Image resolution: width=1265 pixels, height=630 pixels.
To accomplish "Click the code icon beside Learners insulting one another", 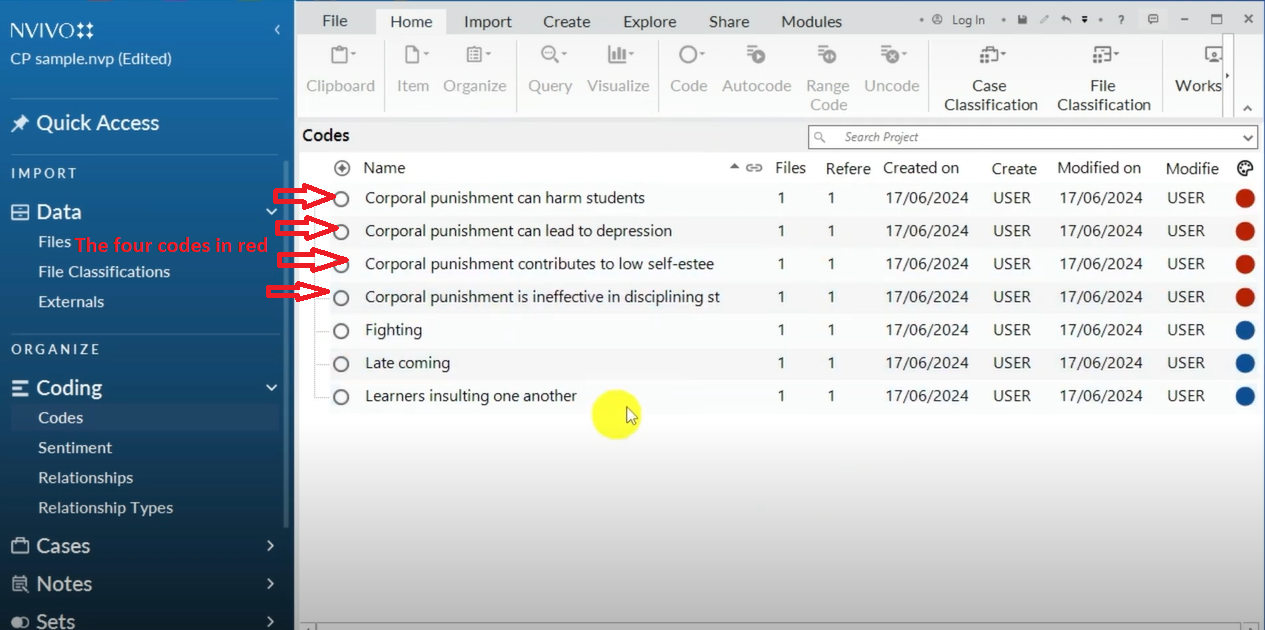I will pos(341,397).
